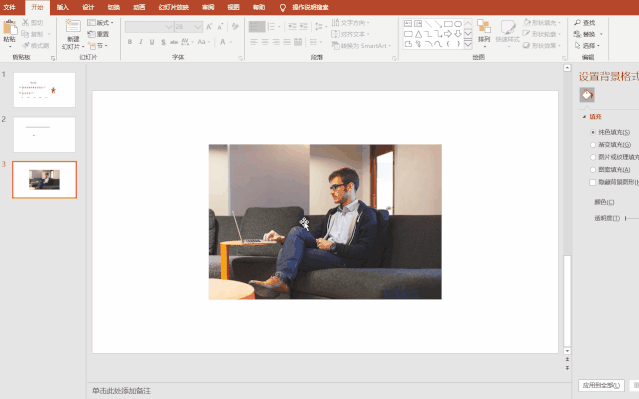Click the lightbulb Tell Me search icon
Image resolution: width=639 pixels, height=399 pixels.
283,8
